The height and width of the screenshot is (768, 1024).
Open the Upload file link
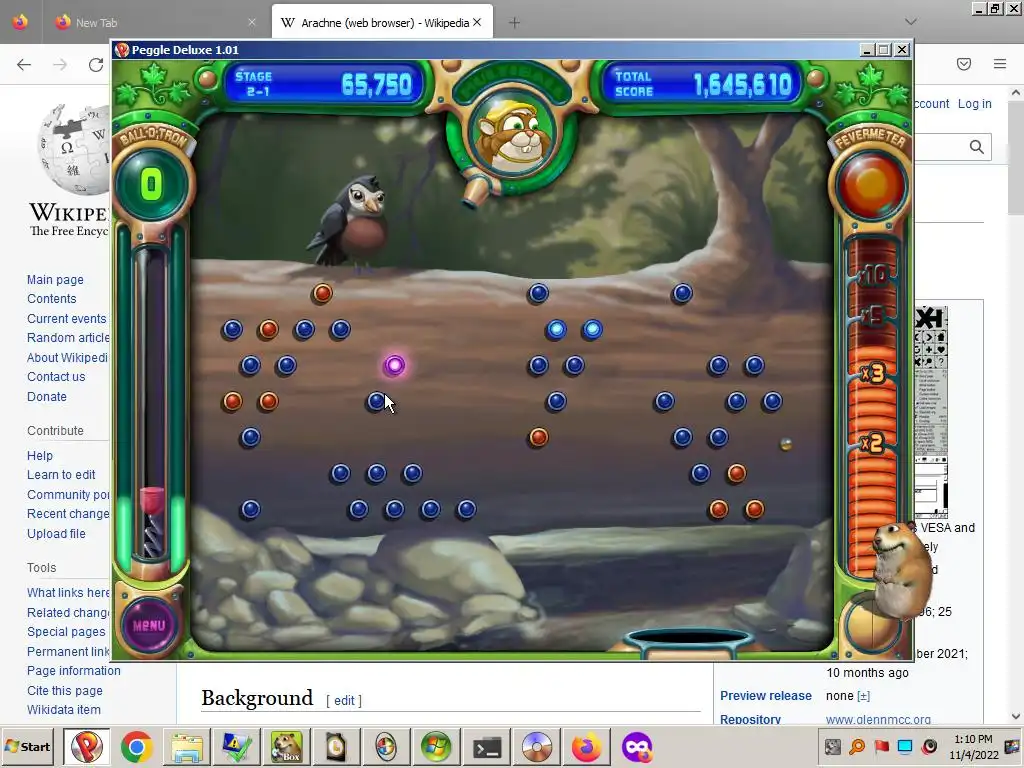tap(56, 534)
